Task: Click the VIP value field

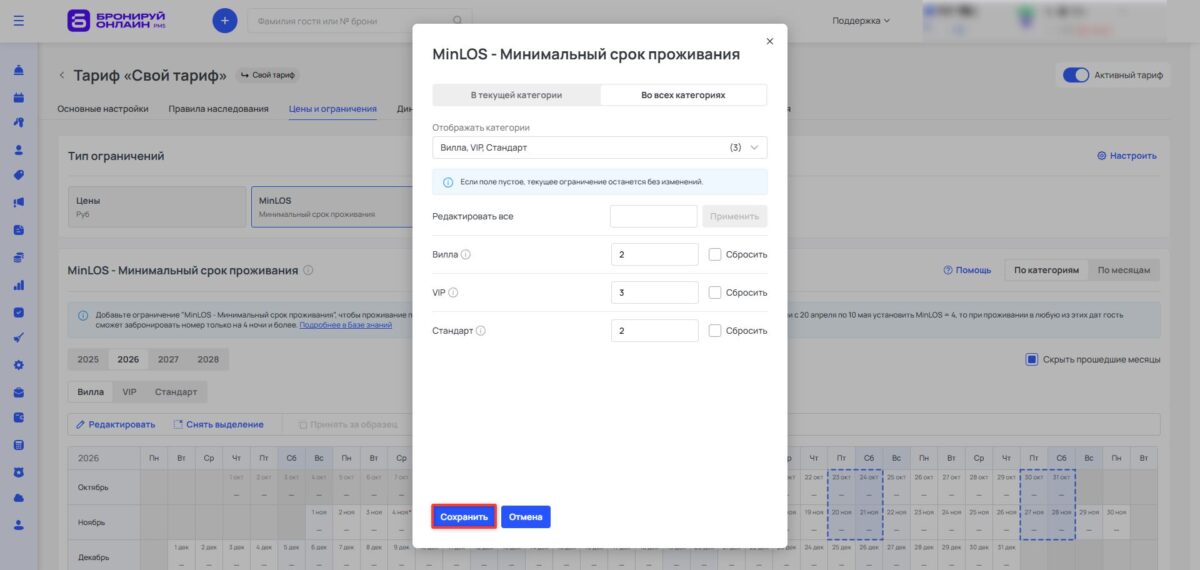Action: [x=655, y=292]
